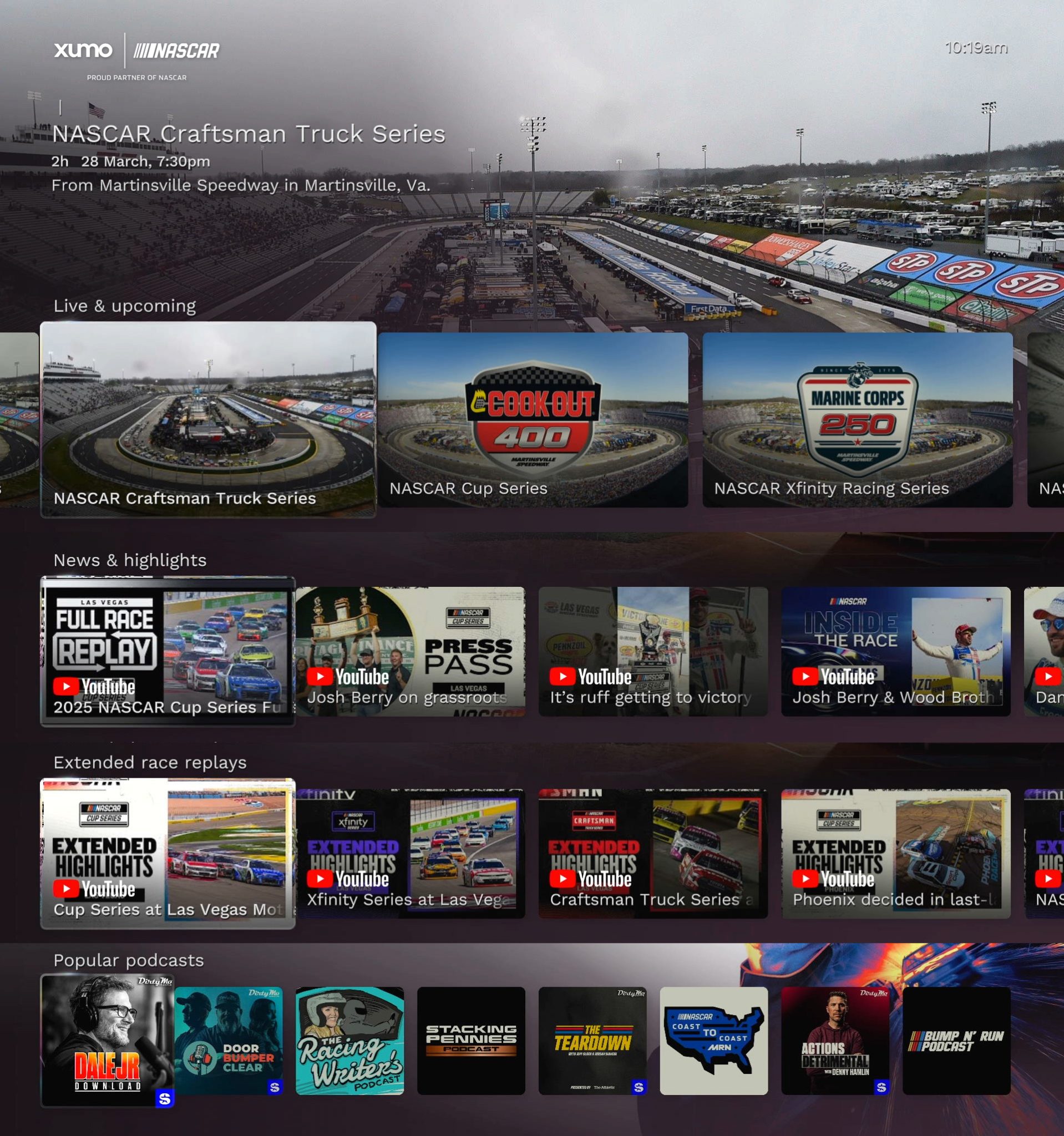Click the "Extended race replays" row heading

pos(150,762)
